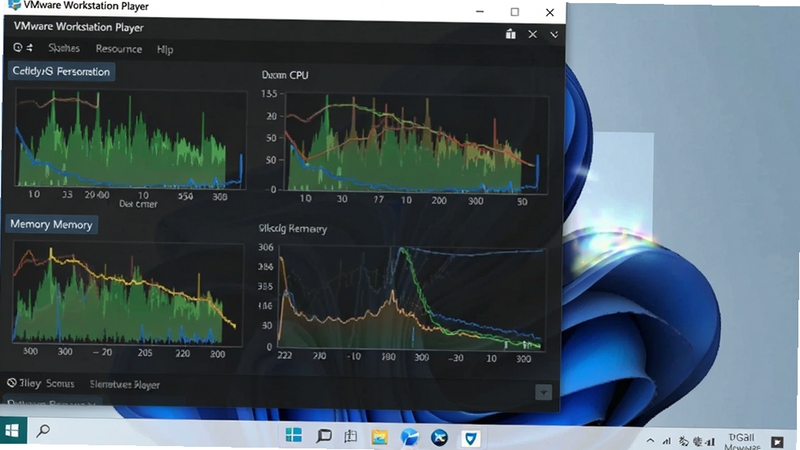Click the Daan CPU chart title

pyautogui.click(x=285, y=75)
